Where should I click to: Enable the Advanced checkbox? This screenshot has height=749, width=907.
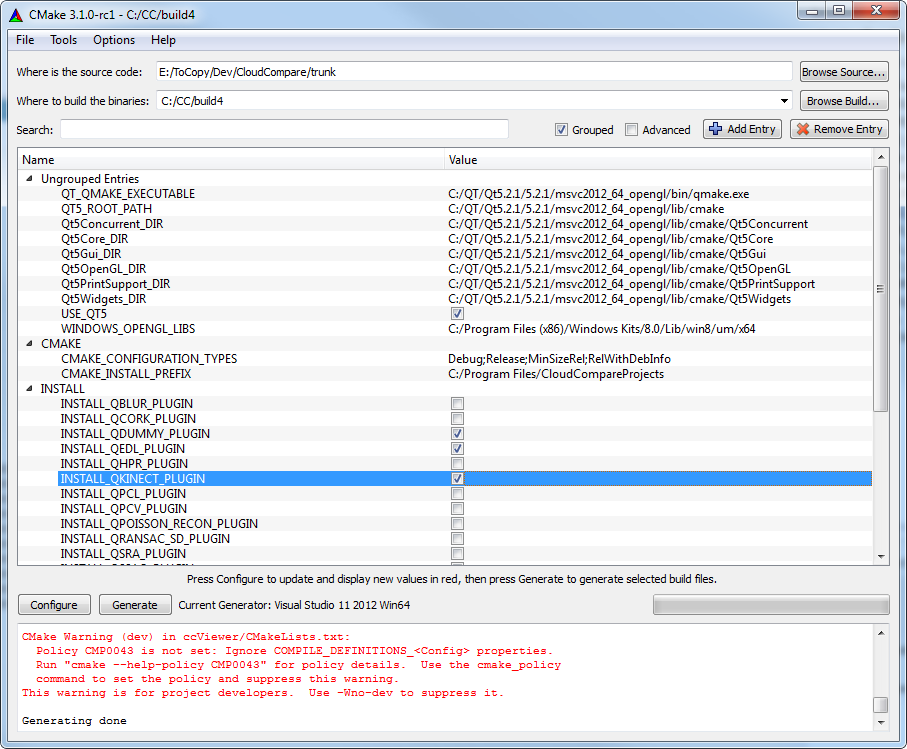click(x=631, y=129)
